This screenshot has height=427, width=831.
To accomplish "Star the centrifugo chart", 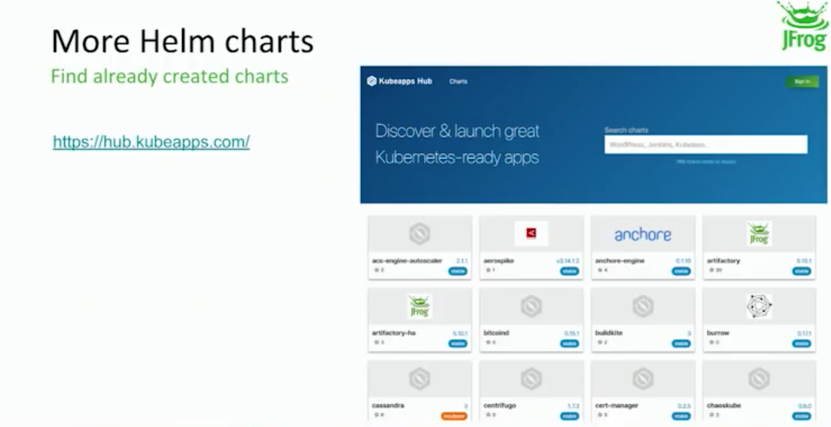I will coord(489,415).
